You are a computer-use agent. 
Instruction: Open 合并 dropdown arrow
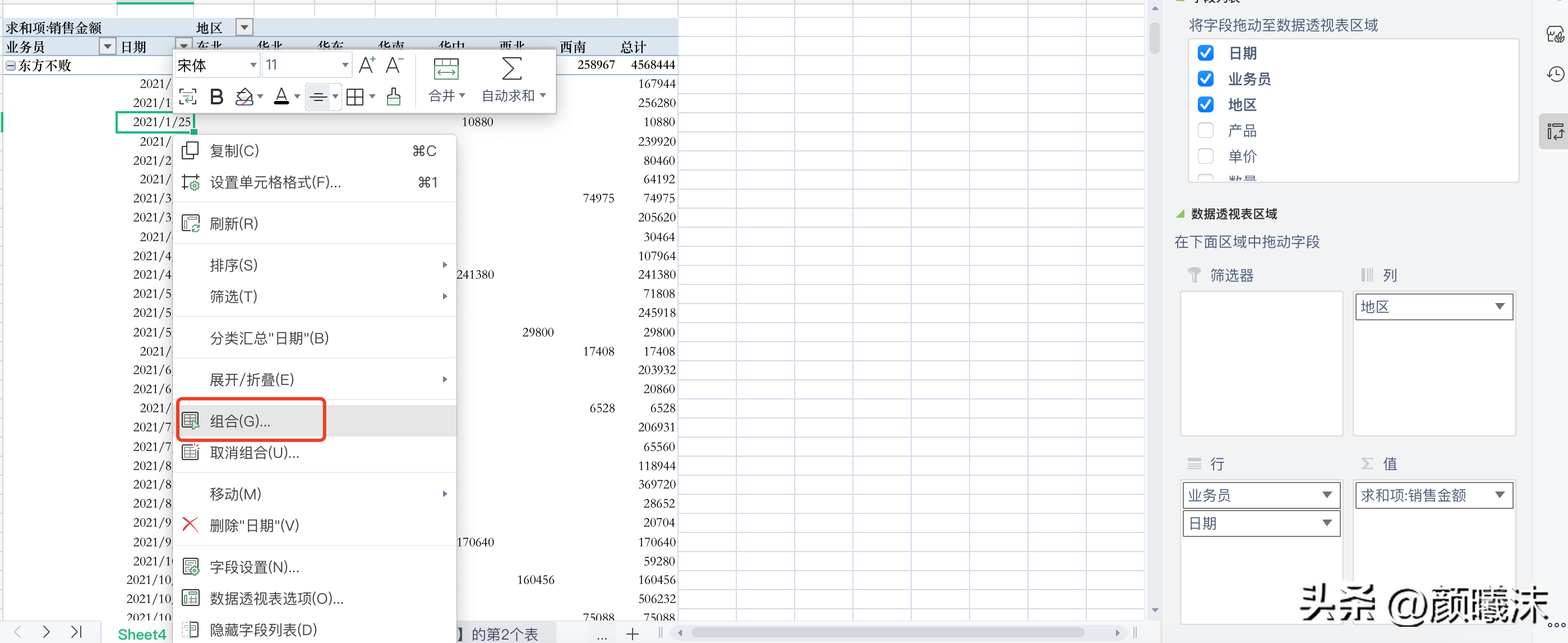[x=463, y=95]
